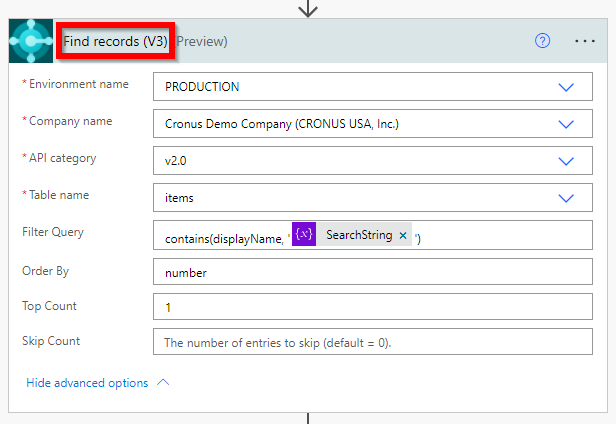Click the Skip Count field
Screen dimensions: 616x424
click(373, 341)
